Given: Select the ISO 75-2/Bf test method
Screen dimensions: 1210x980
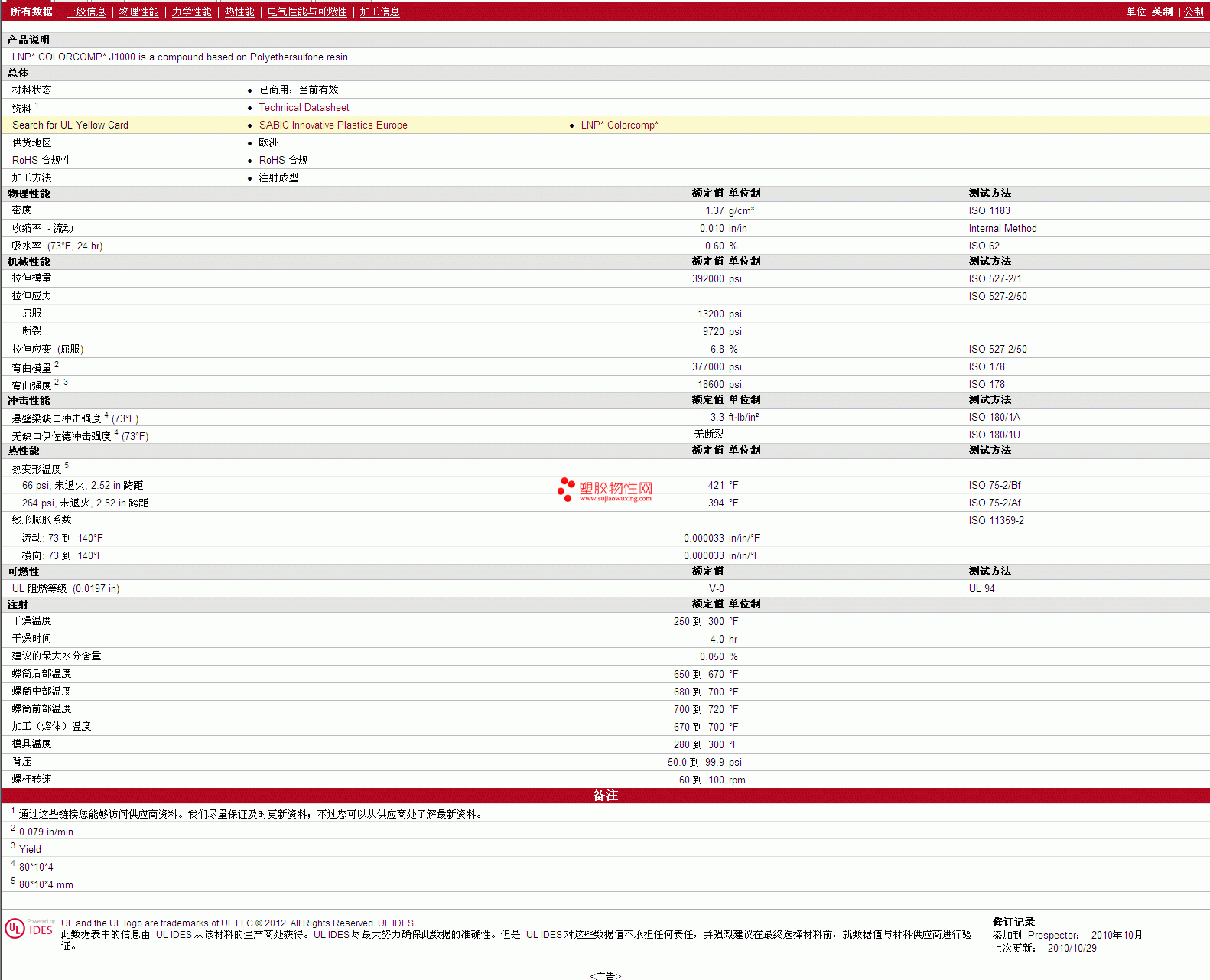Looking at the screenshot, I should pyautogui.click(x=994, y=486).
